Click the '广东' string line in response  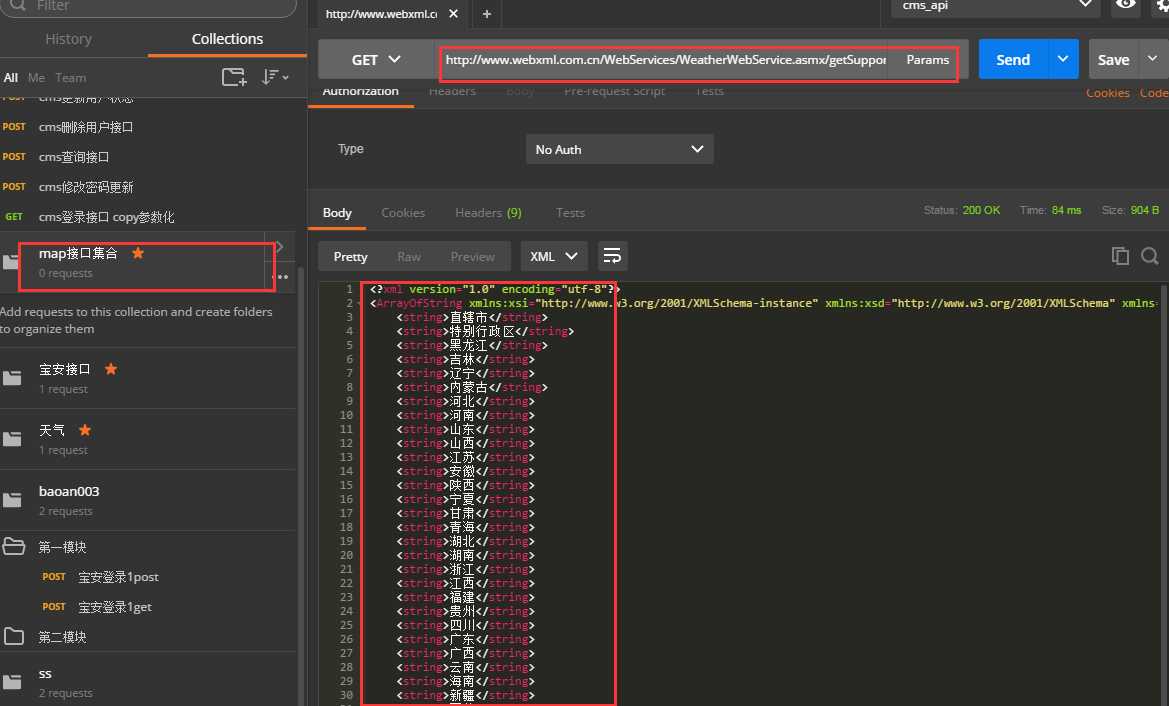pyautogui.click(x=465, y=639)
